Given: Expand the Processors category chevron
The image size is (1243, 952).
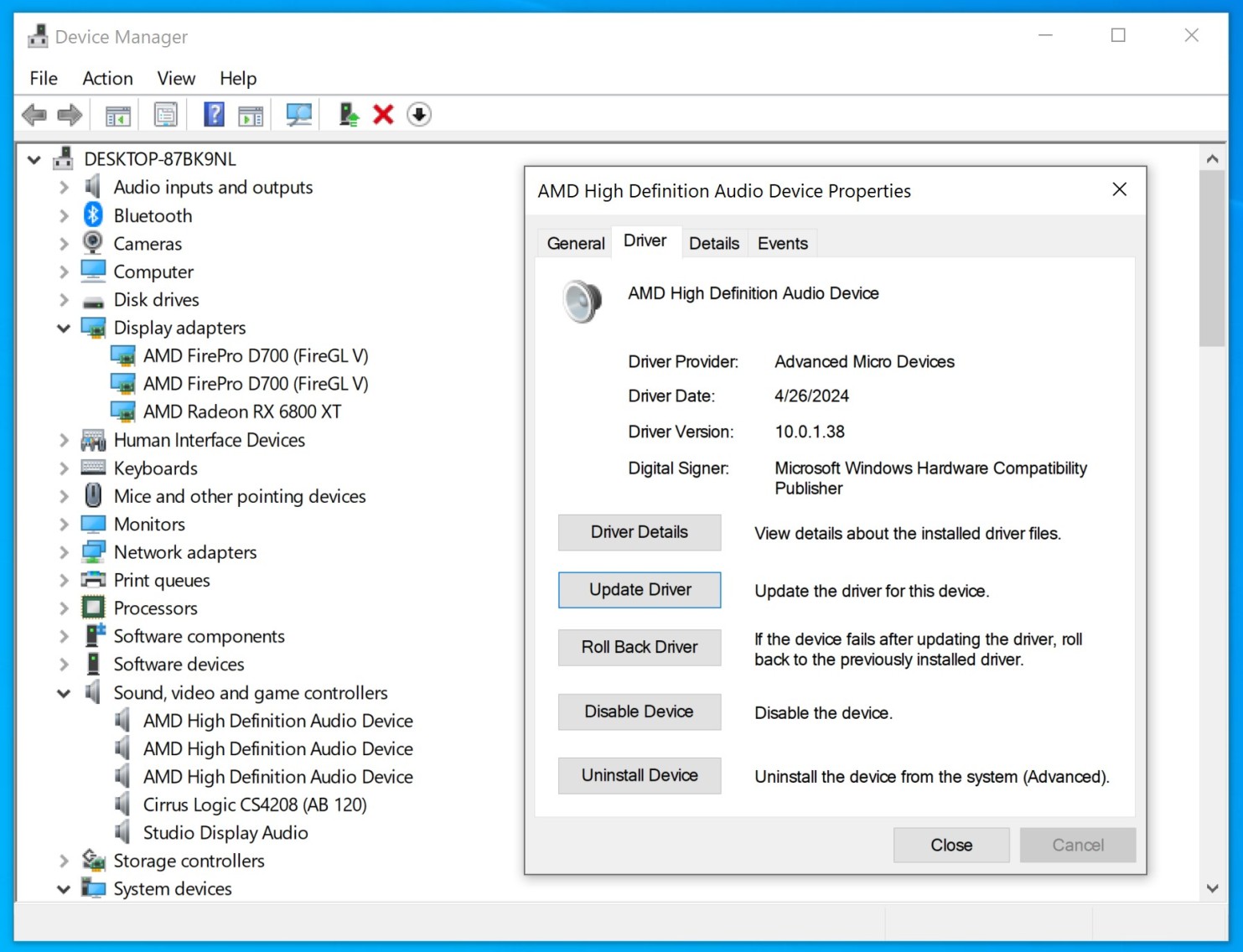Looking at the screenshot, I should 64,608.
